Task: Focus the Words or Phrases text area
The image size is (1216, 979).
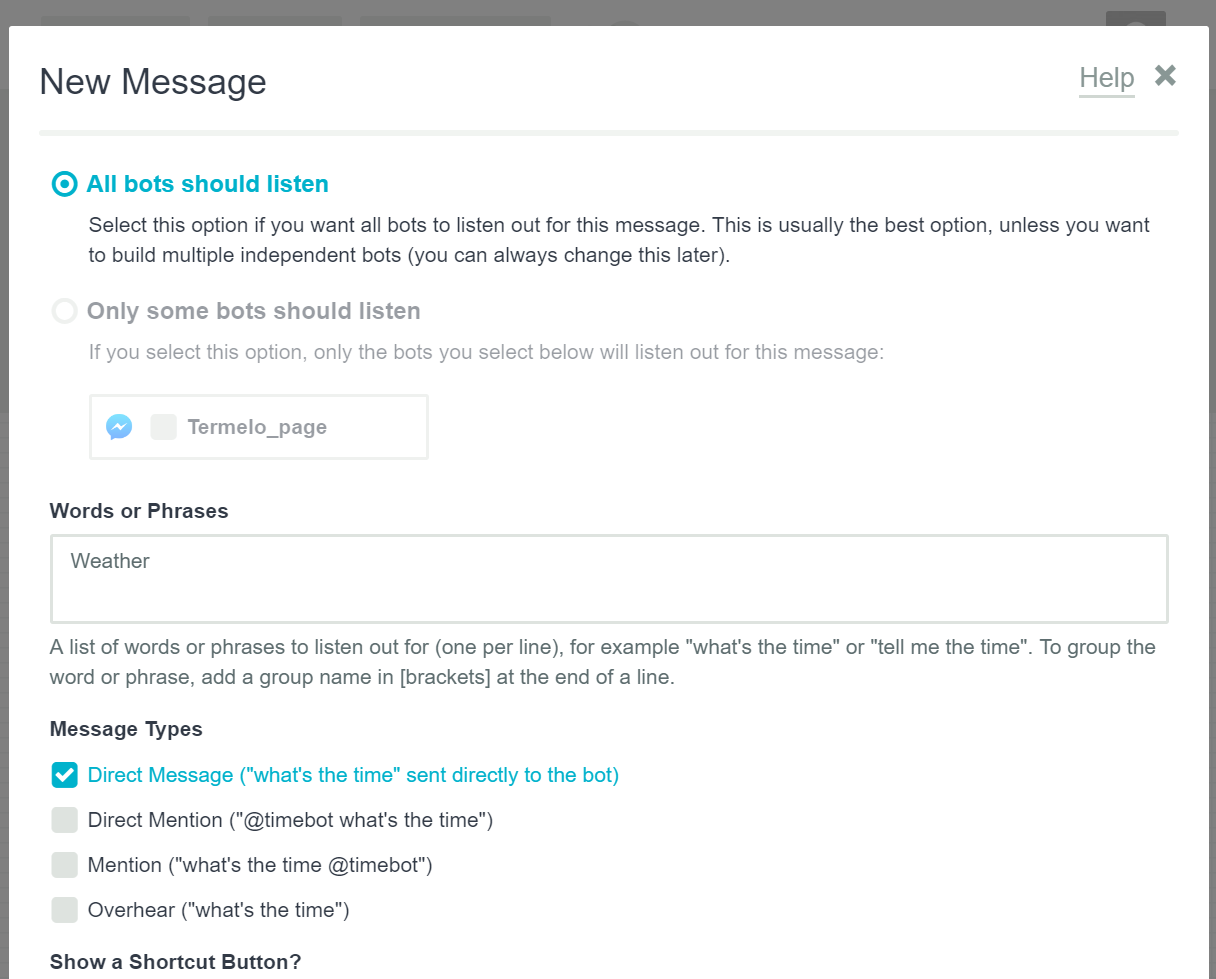Action: pos(609,579)
